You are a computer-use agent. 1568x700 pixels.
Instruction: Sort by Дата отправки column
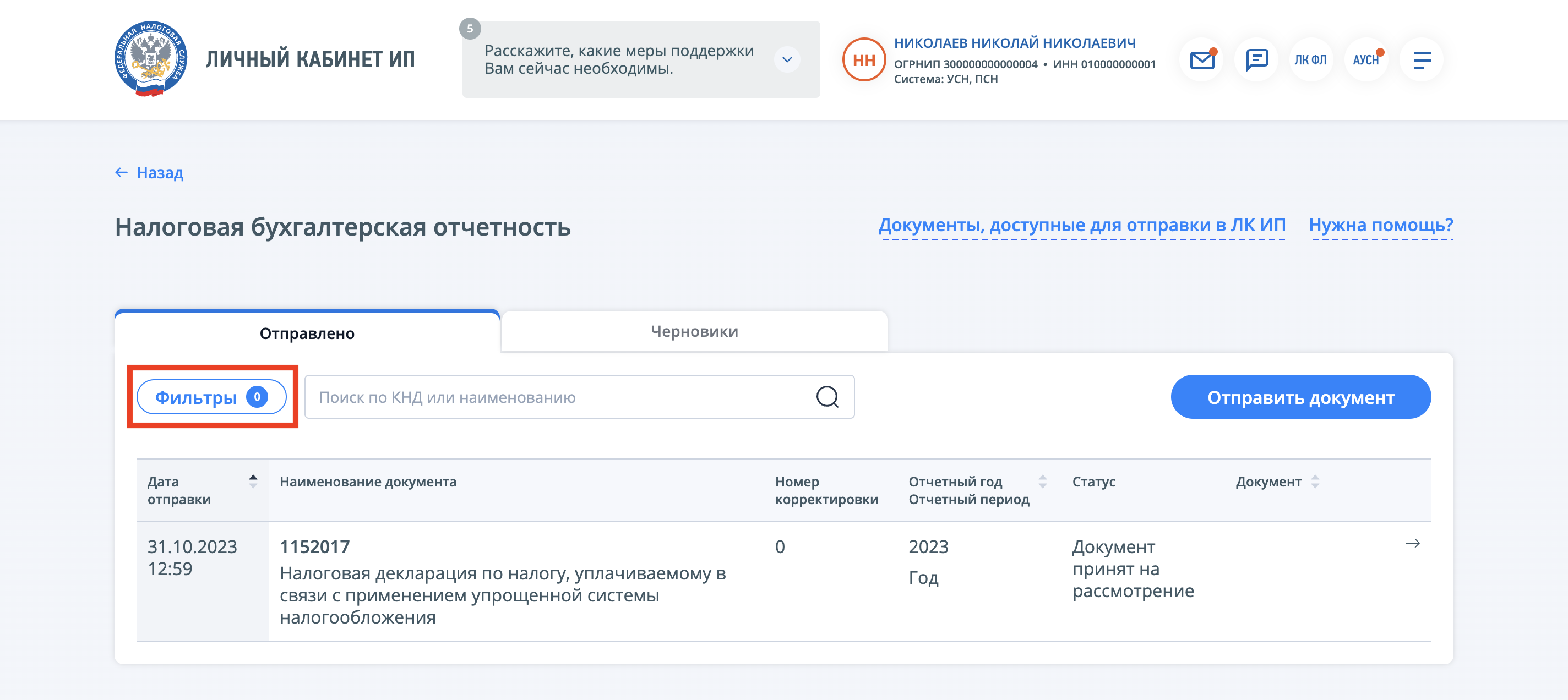[x=253, y=481]
